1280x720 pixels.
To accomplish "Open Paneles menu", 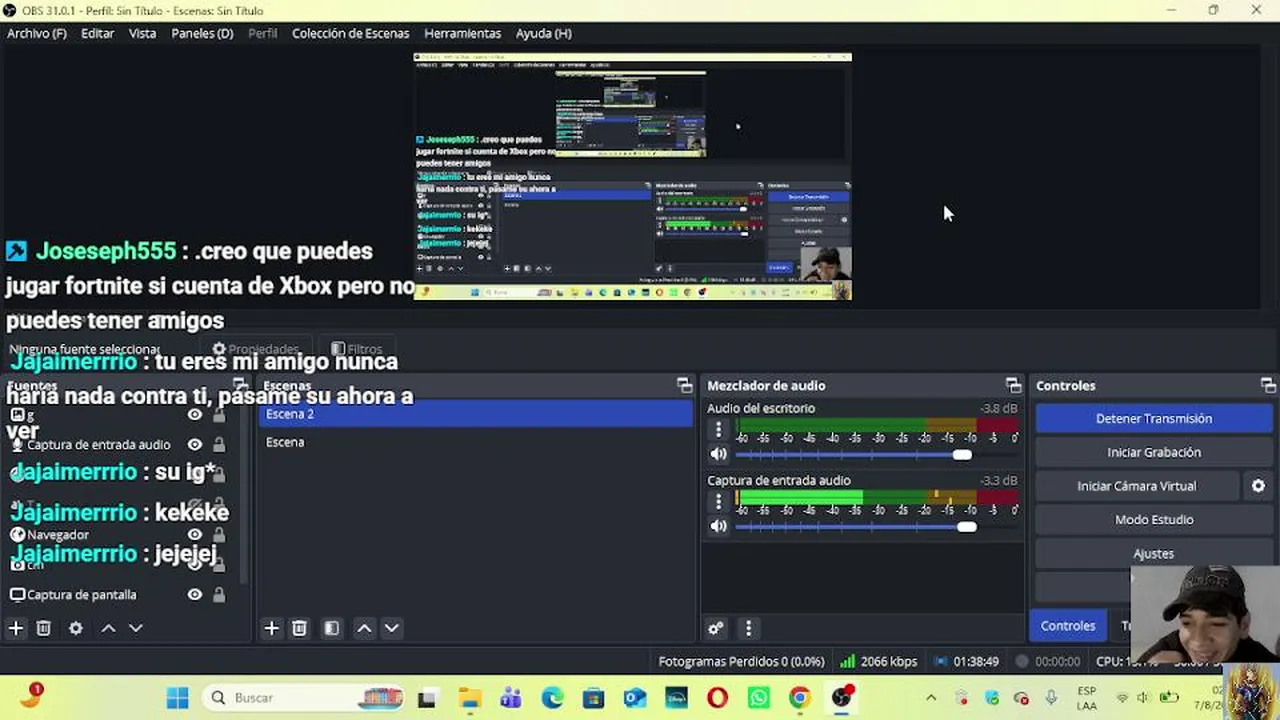I will point(202,33).
